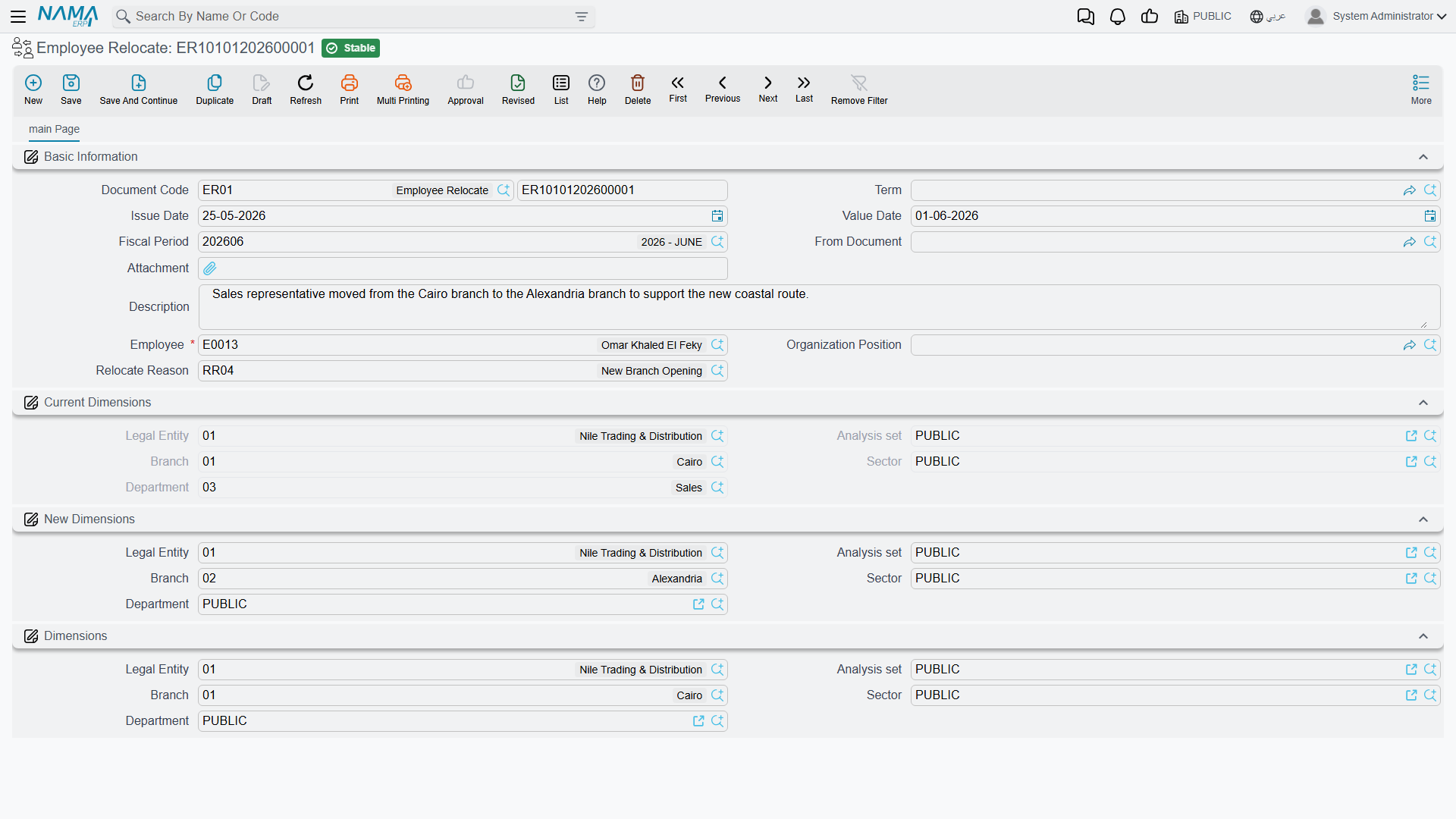Delete this relocate record
The height and width of the screenshot is (819, 1456).
(638, 89)
